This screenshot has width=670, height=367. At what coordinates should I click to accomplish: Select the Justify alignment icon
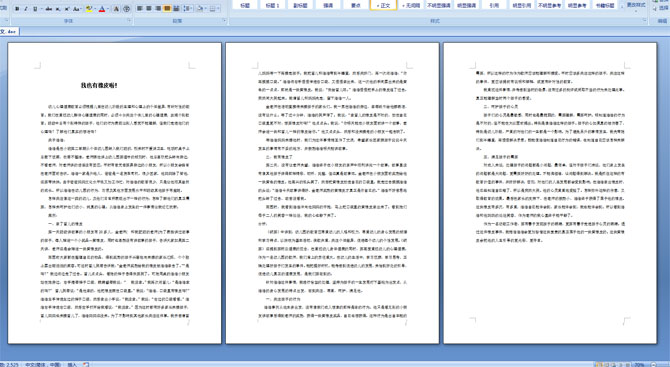point(167,9)
